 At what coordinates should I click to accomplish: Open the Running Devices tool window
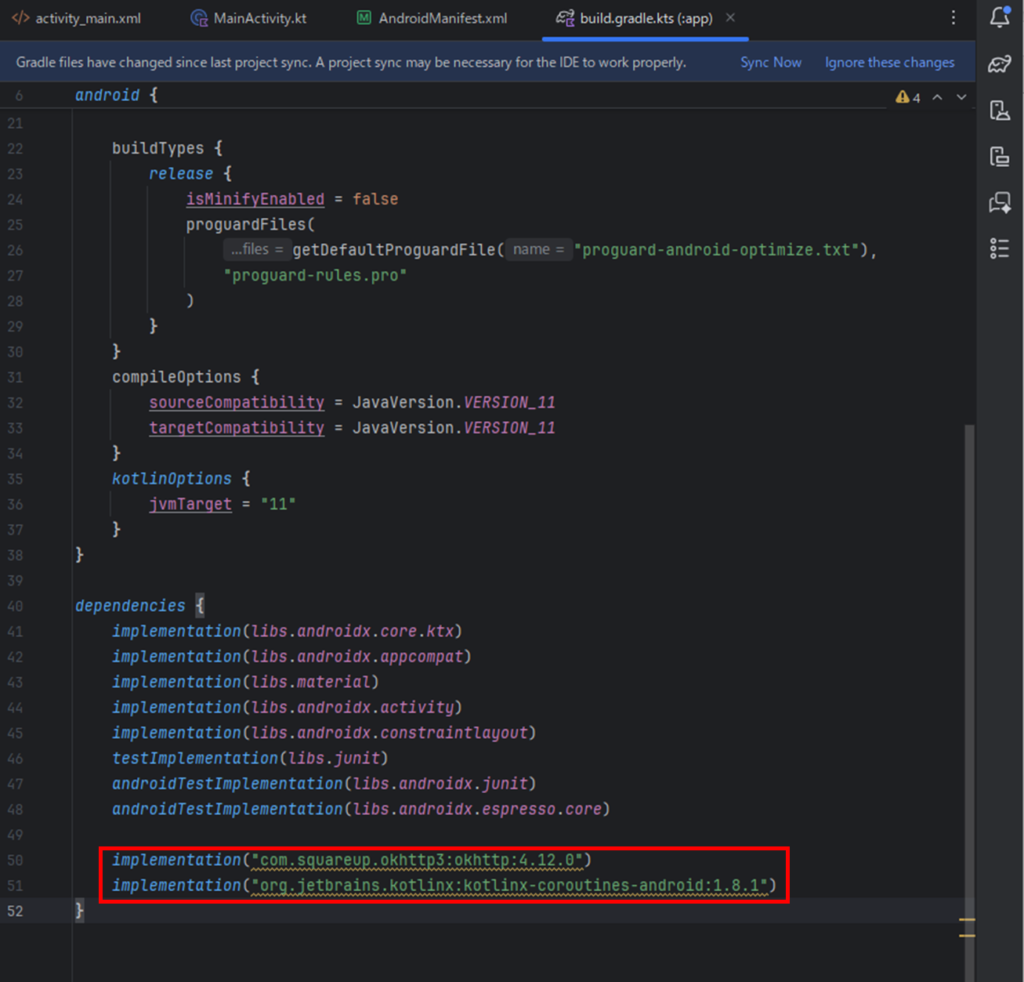pos(999,156)
